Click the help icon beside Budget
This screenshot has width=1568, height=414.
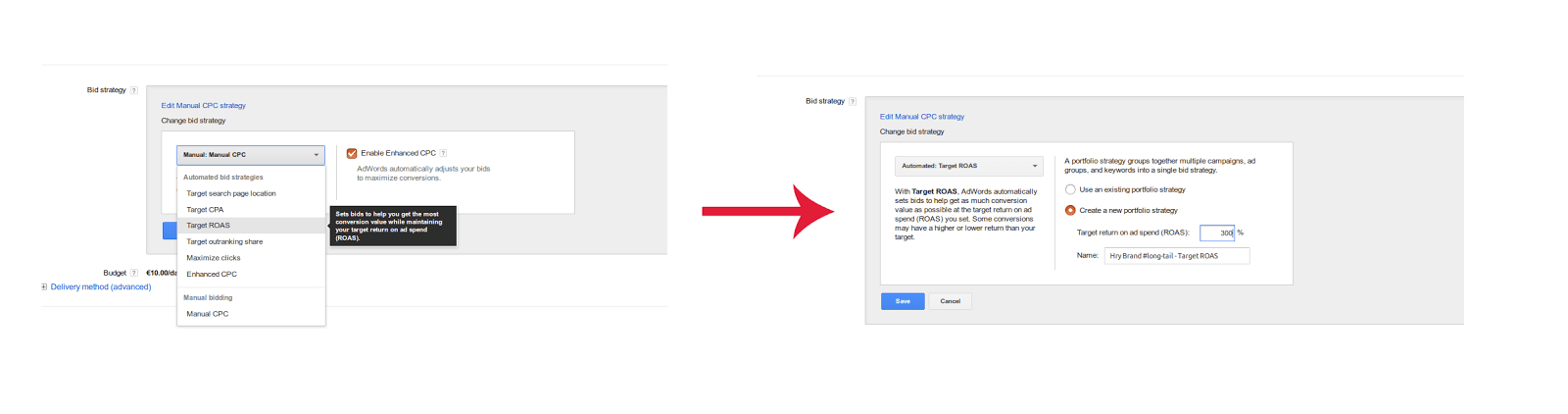(134, 273)
